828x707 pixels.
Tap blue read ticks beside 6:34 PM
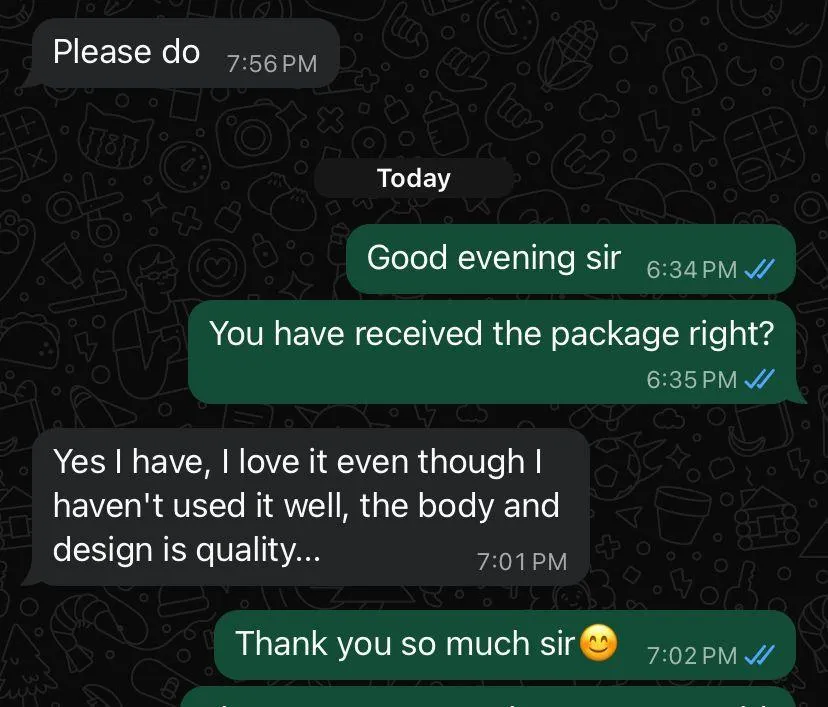tap(759, 269)
